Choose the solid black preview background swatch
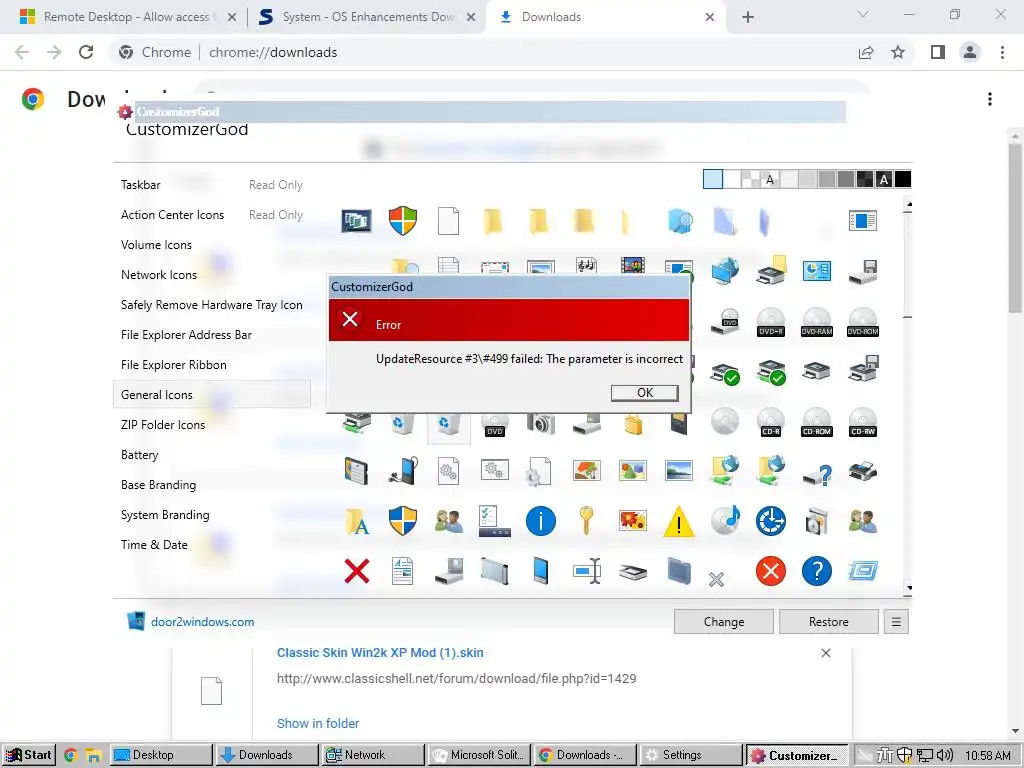Image resolution: width=1024 pixels, height=768 pixels. (903, 179)
